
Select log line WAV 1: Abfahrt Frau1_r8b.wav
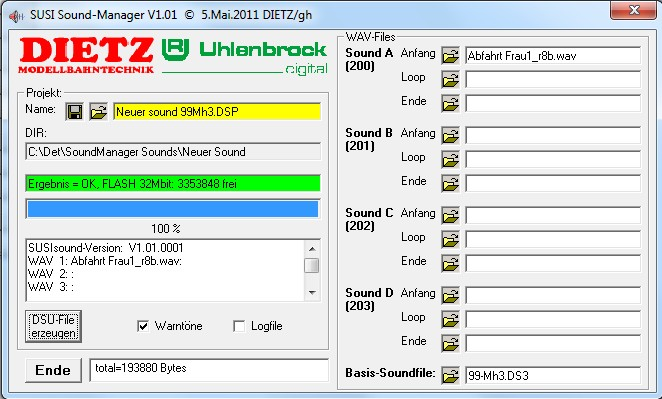(105, 261)
